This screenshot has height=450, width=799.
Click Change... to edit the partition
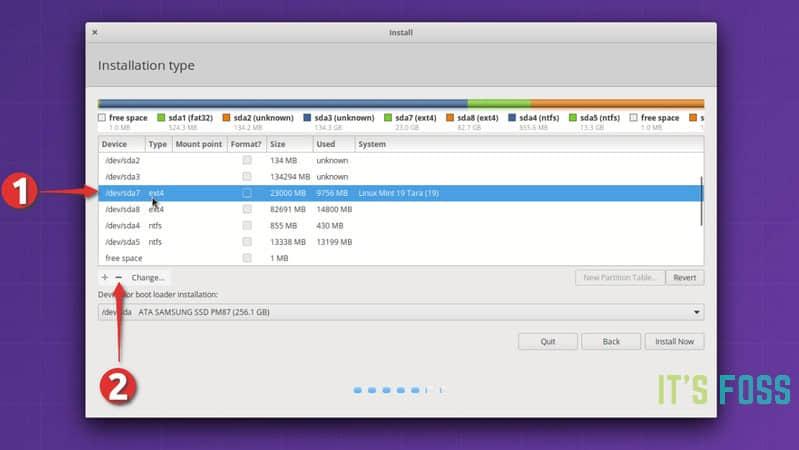coord(148,277)
